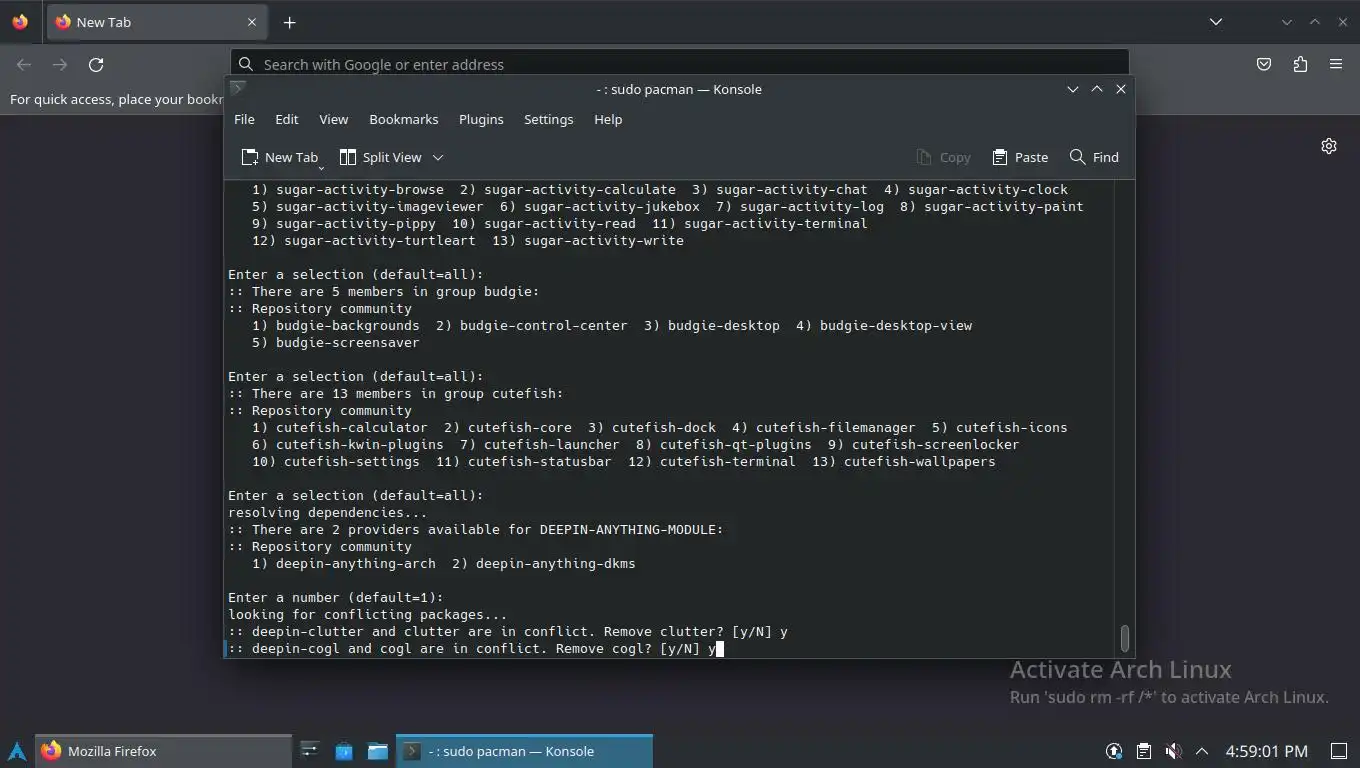Click Konsole window menu icon in titlebar
The height and width of the screenshot is (768, 1360).
tap(237, 89)
